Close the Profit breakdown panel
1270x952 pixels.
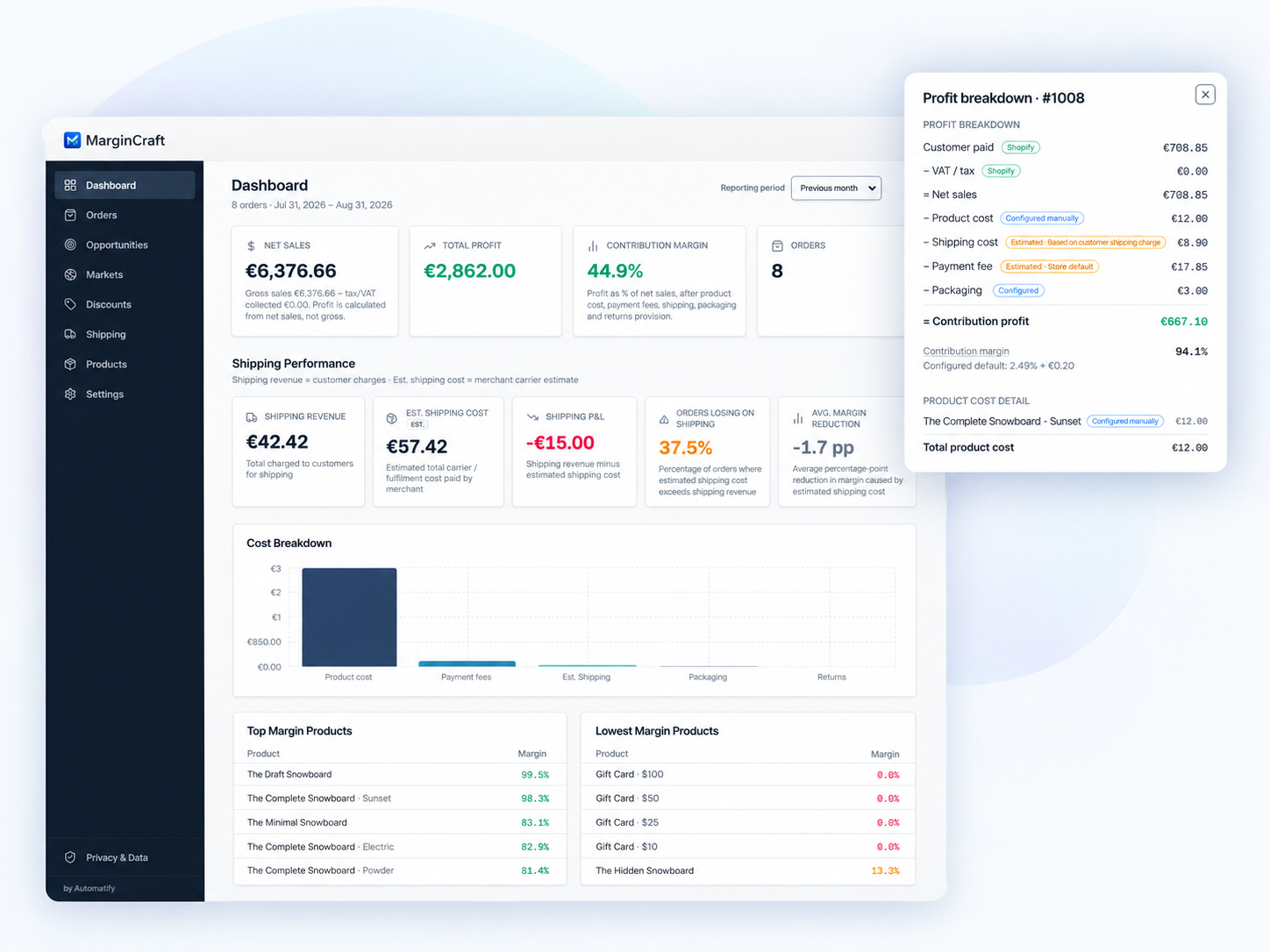[1205, 95]
